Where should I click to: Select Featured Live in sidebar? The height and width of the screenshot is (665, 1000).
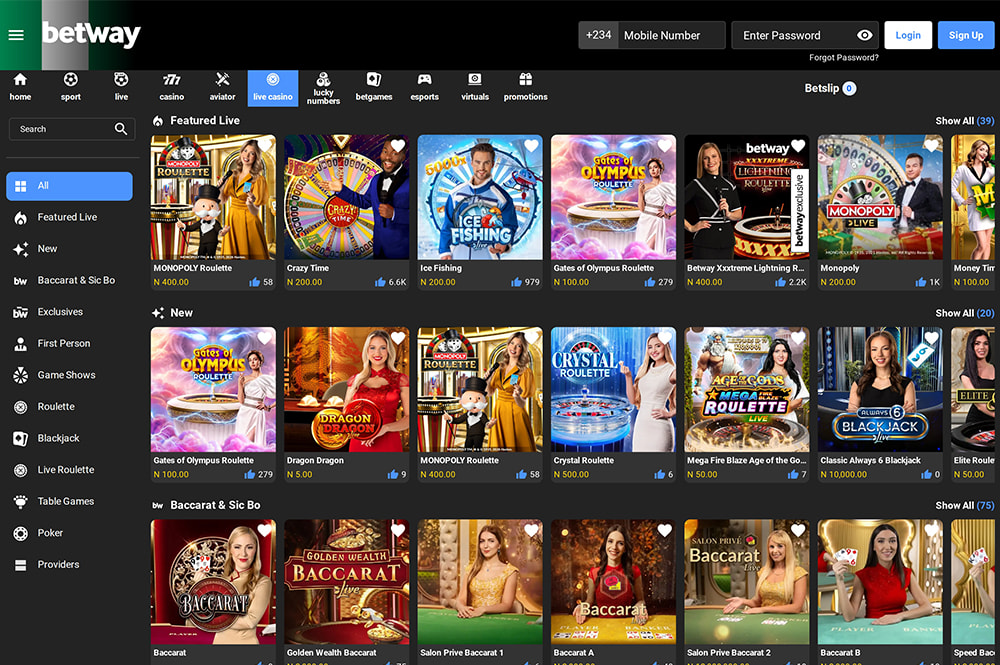(70, 217)
